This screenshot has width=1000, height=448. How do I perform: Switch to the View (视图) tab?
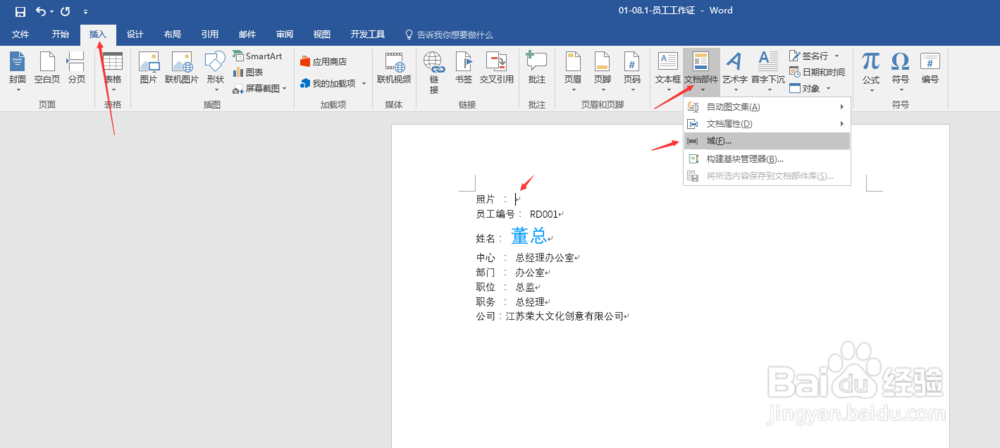tap(322, 34)
